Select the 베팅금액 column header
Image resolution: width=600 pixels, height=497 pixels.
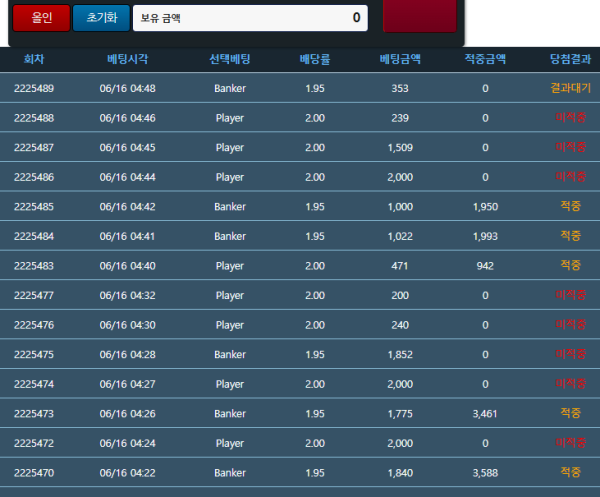[x=400, y=59]
